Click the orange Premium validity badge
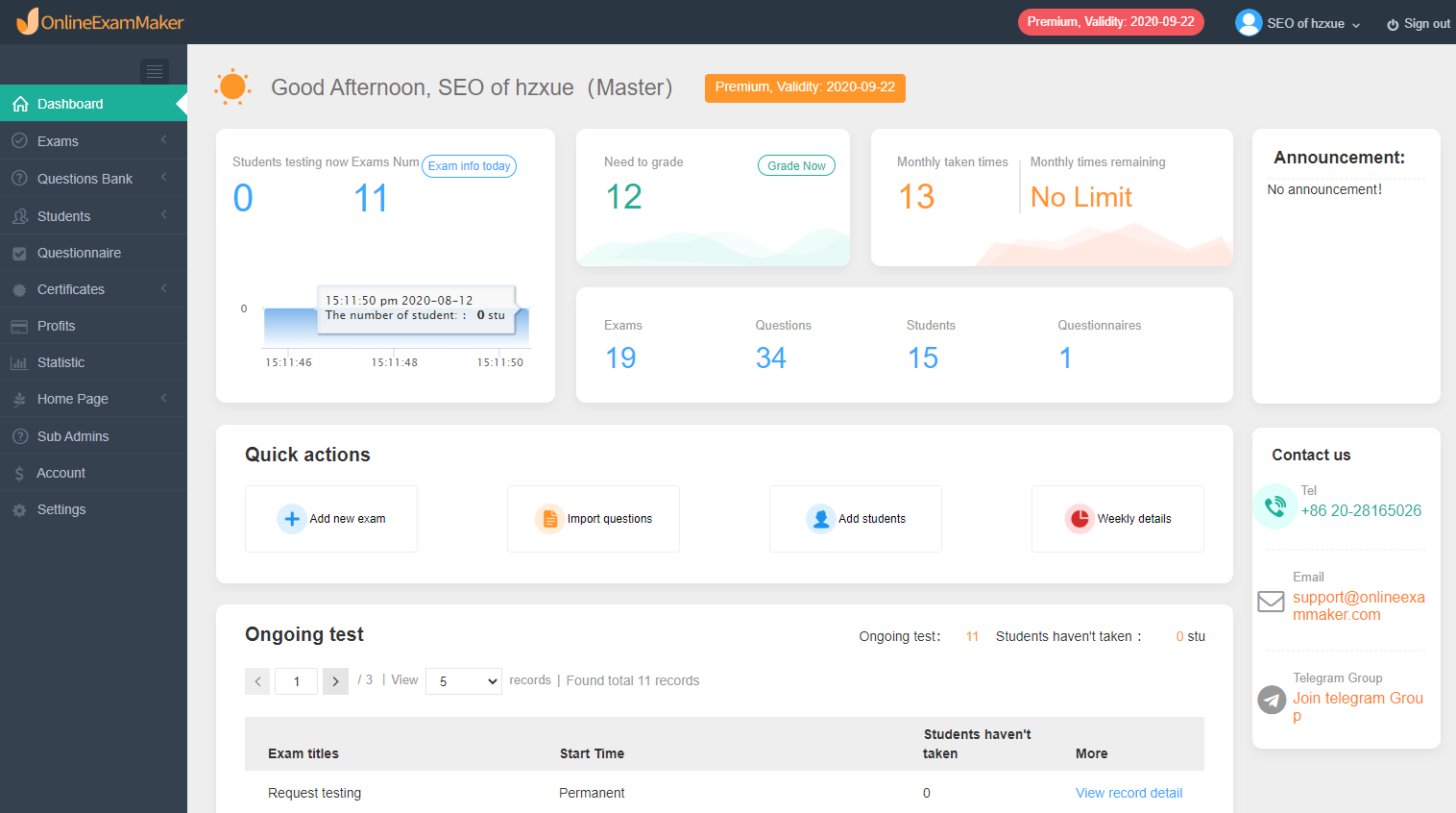This screenshot has height=813, width=1456. pos(805,87)
